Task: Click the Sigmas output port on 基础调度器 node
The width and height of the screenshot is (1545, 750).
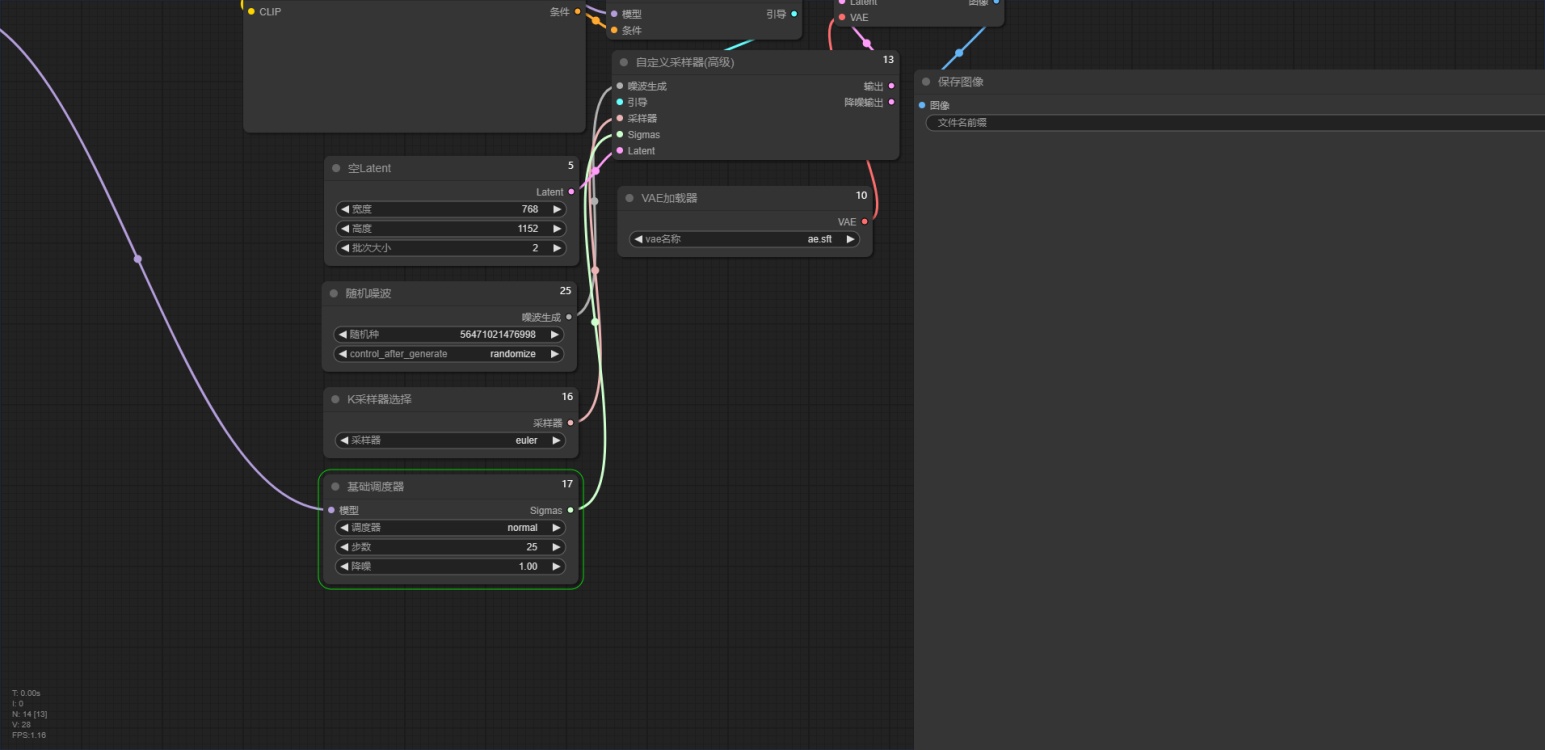Action: 570,510
